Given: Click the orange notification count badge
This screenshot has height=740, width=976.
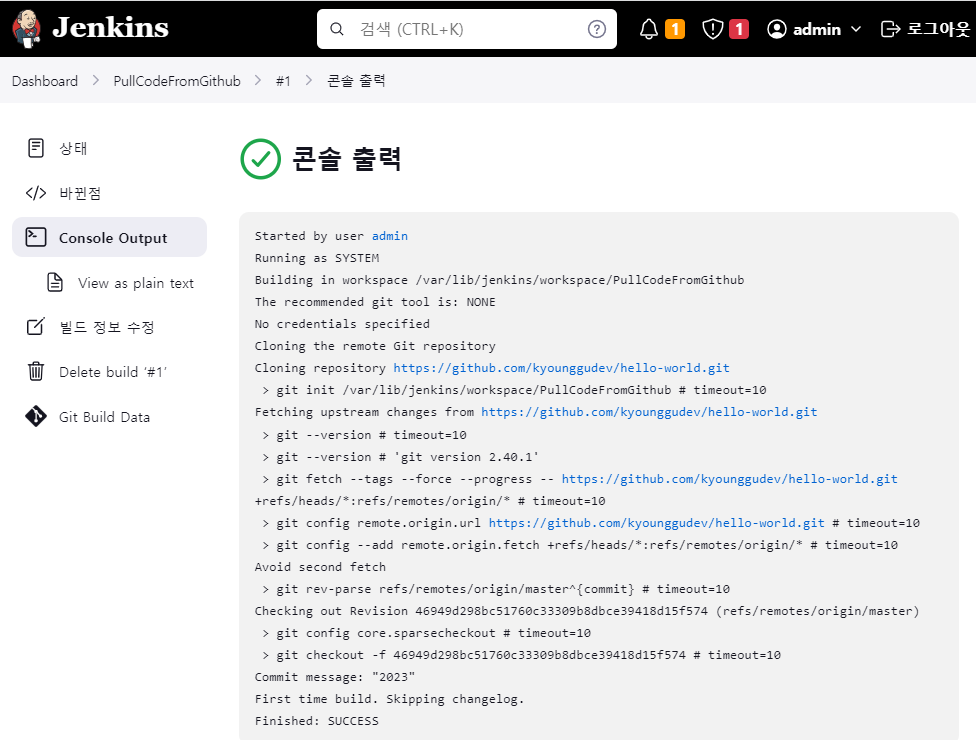Looking at the screenshot, I should point(675,29).
